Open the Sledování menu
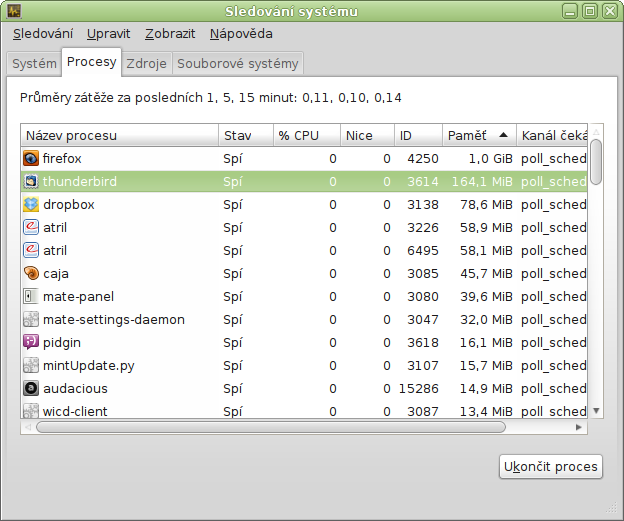 click(x=43, y=33)
